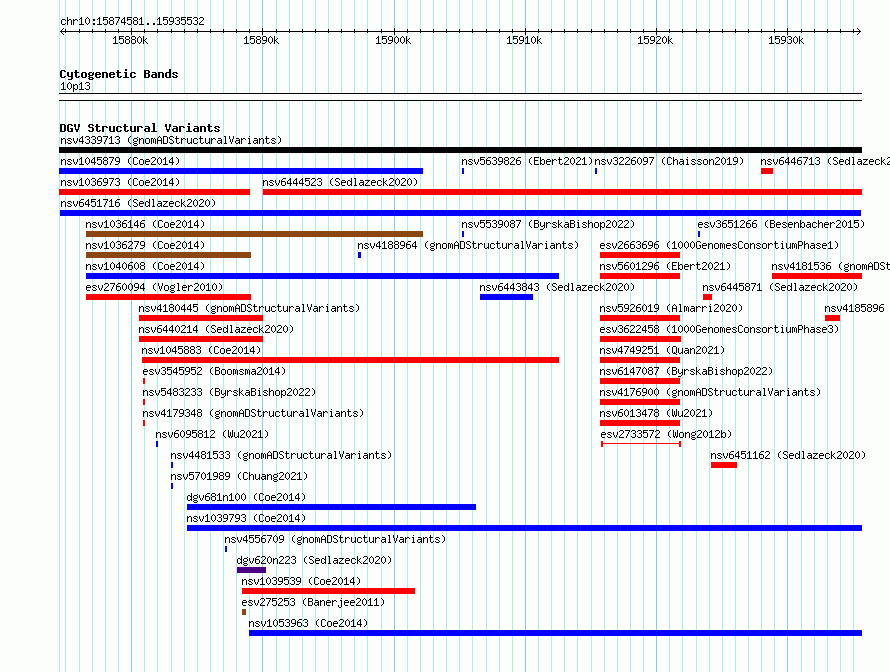The width and height of the screenshot is (890, 672).
Task: Click the nsv6451162 red bar
Action: click(x=724, y=465)
